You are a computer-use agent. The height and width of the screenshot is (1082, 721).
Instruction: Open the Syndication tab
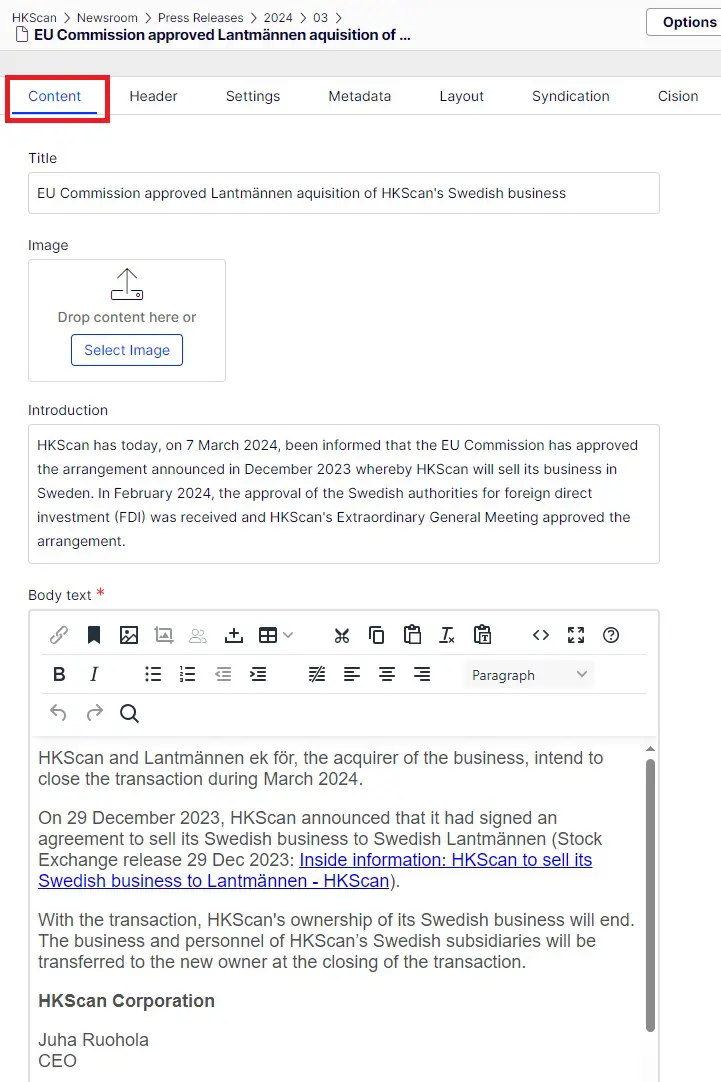point(571,96)
